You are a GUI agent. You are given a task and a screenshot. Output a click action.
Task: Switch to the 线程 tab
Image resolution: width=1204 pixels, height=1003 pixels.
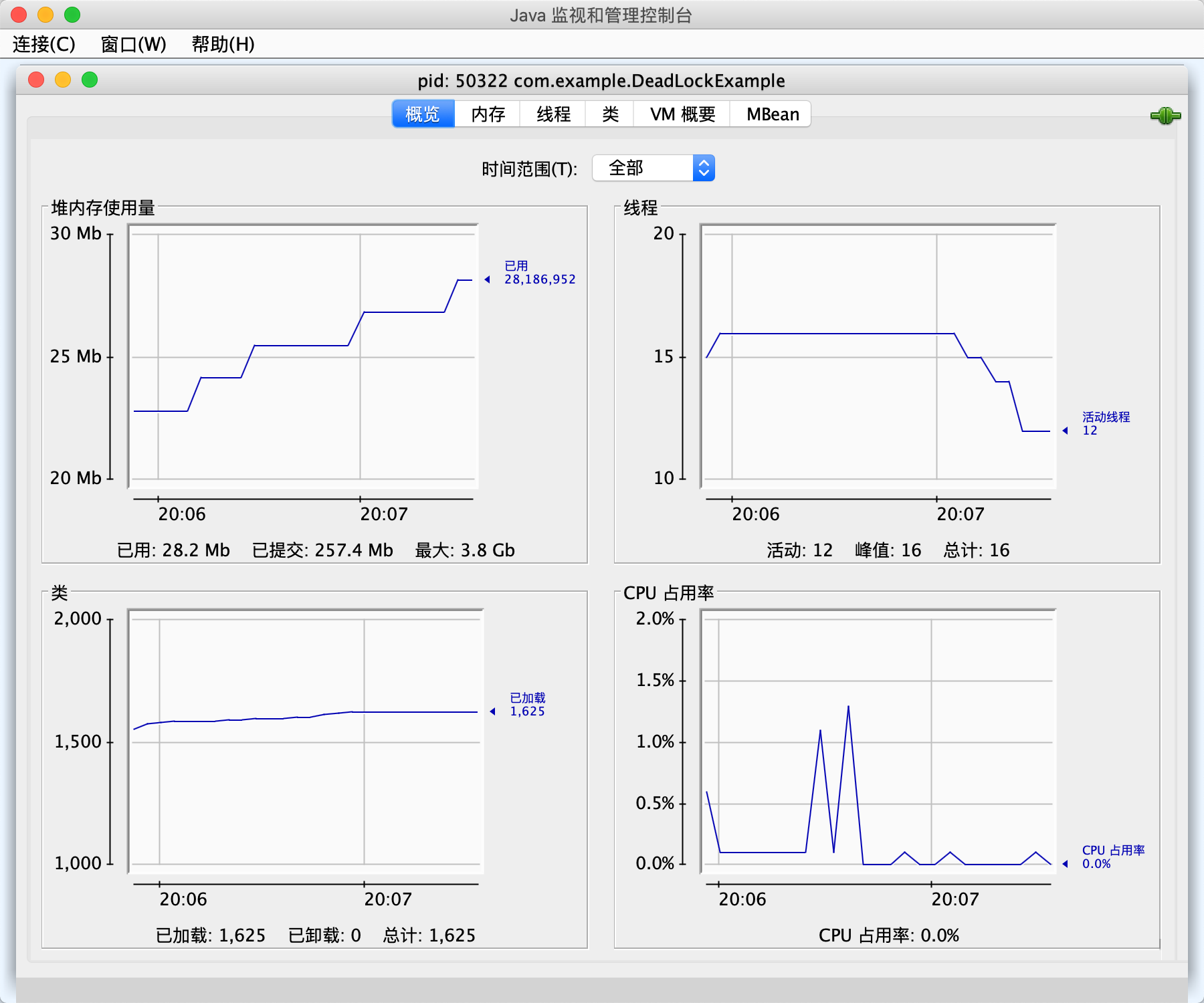pyautogui.click(x=553, y=114)
